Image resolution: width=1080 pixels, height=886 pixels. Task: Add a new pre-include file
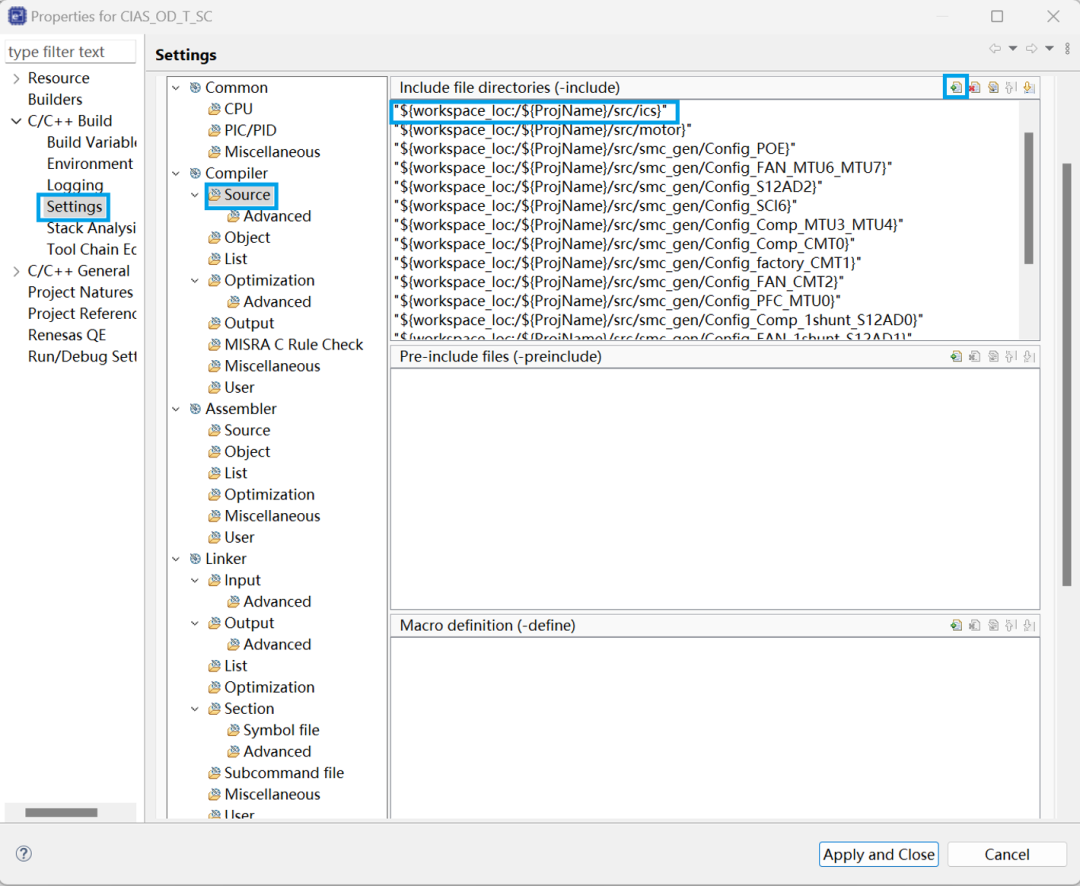click(955, 356)
